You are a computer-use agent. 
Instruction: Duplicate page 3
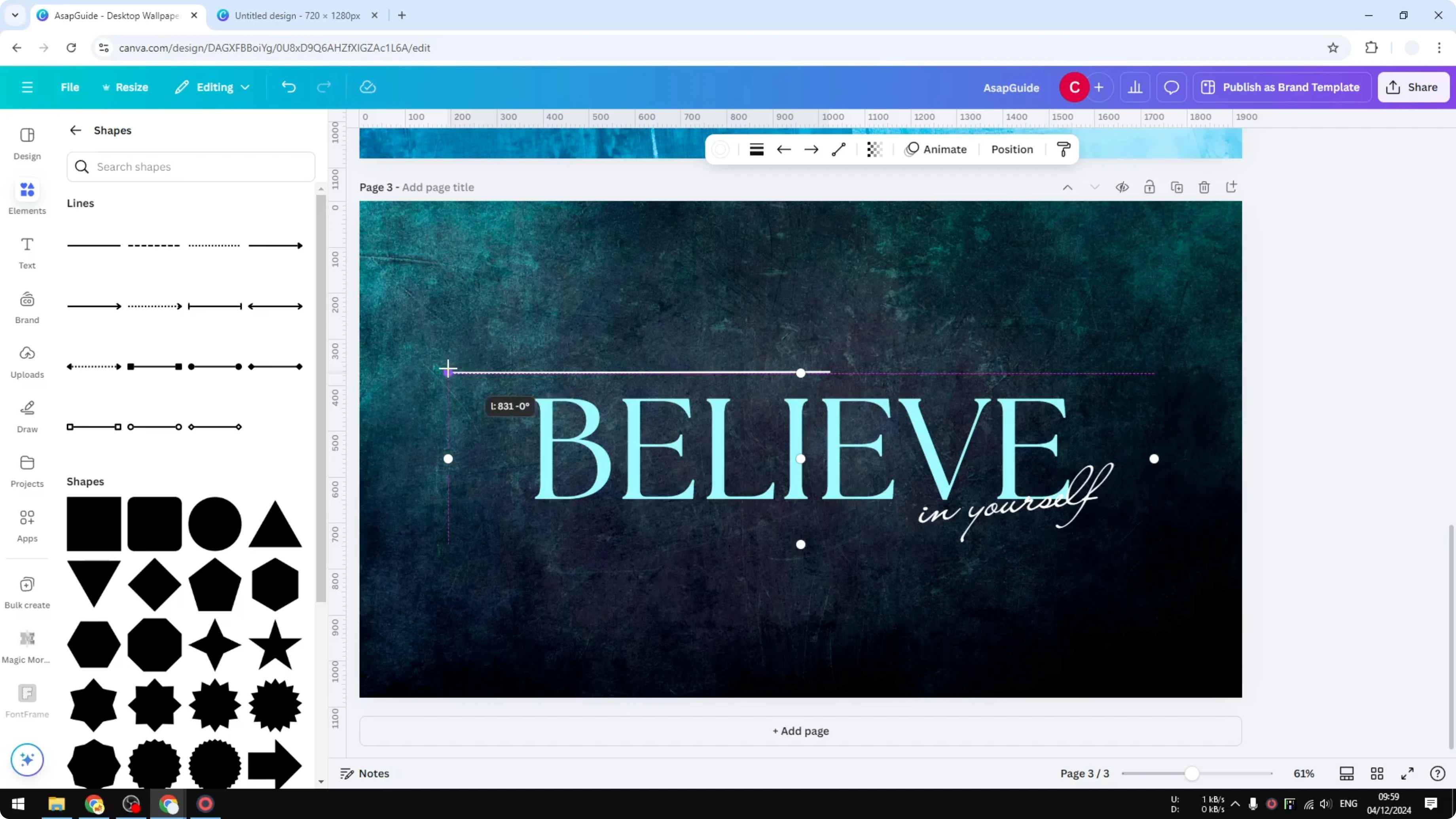tap(1177, 187)
